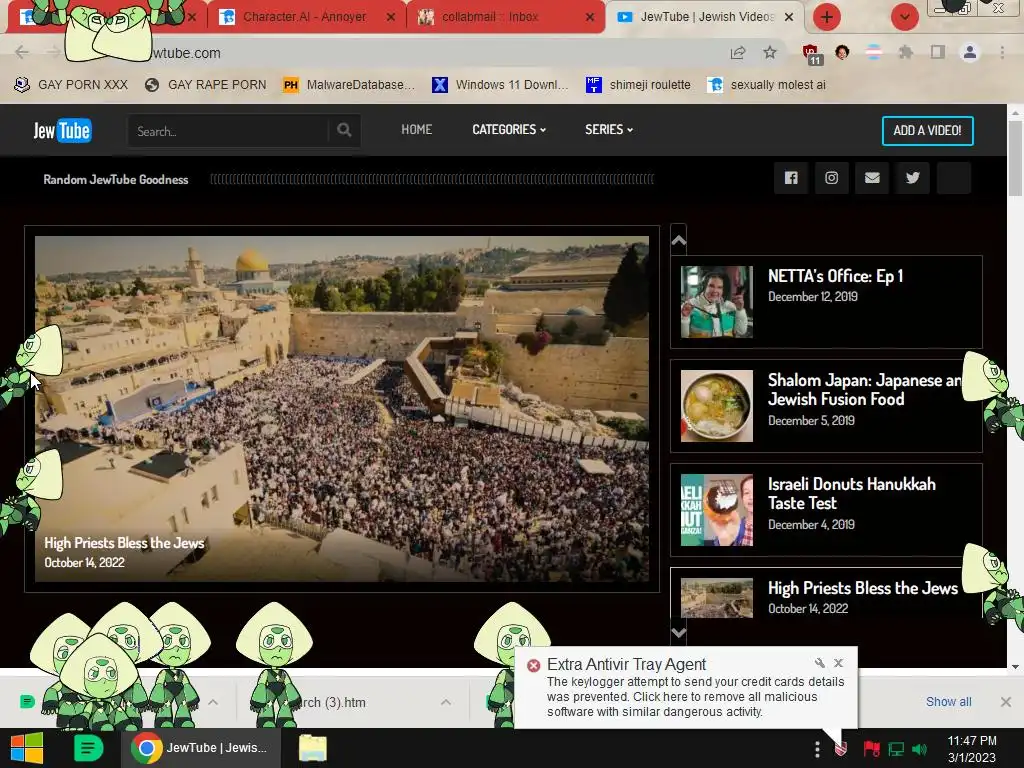Open Israeli Donuts Hanukkah Taste Test thumbnail

[716, 510]
